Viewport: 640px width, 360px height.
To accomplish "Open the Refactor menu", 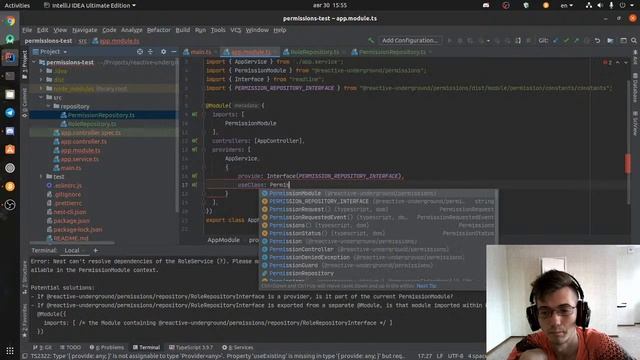I will point(159,30).
